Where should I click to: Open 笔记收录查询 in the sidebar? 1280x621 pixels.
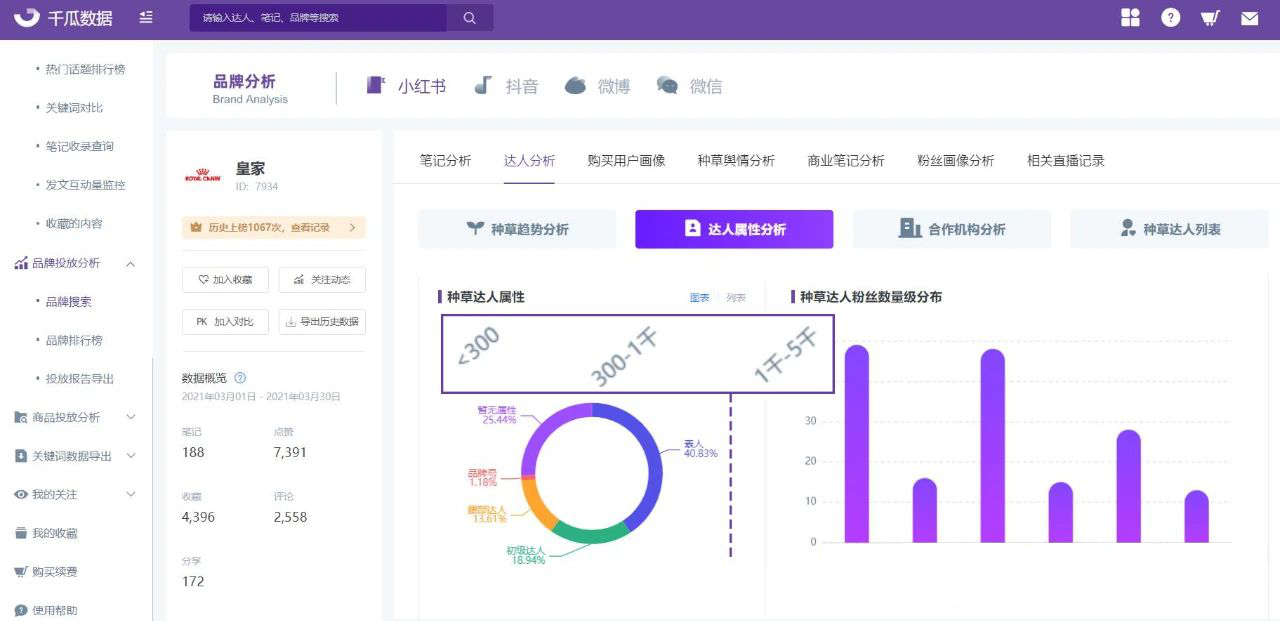80,146
